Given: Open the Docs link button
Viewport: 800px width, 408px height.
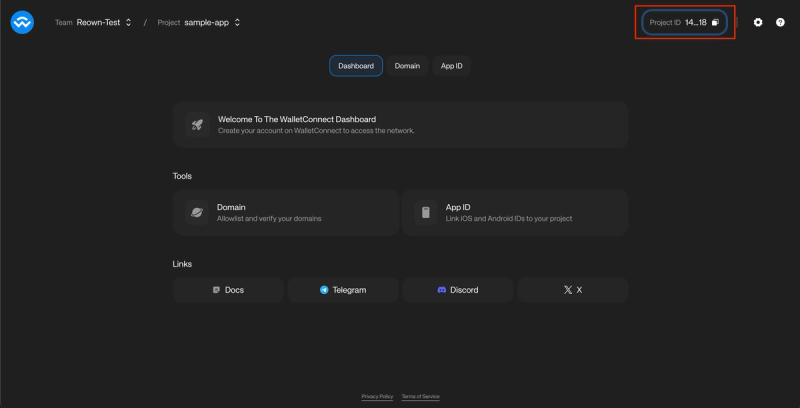Looking at the screenshot, I should 228,290.
